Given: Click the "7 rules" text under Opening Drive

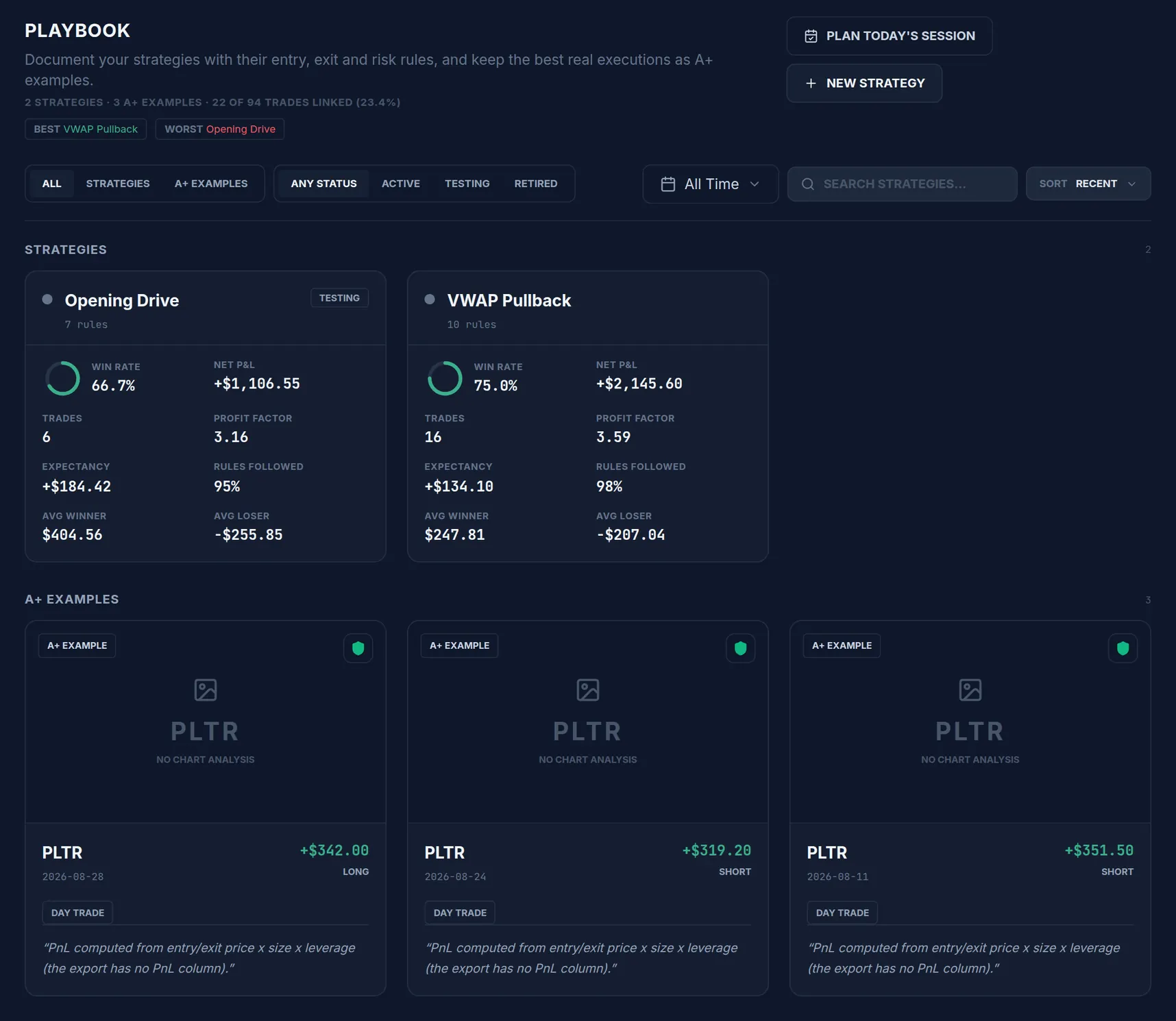Looking at the screenshot, I should click(86, 325).
